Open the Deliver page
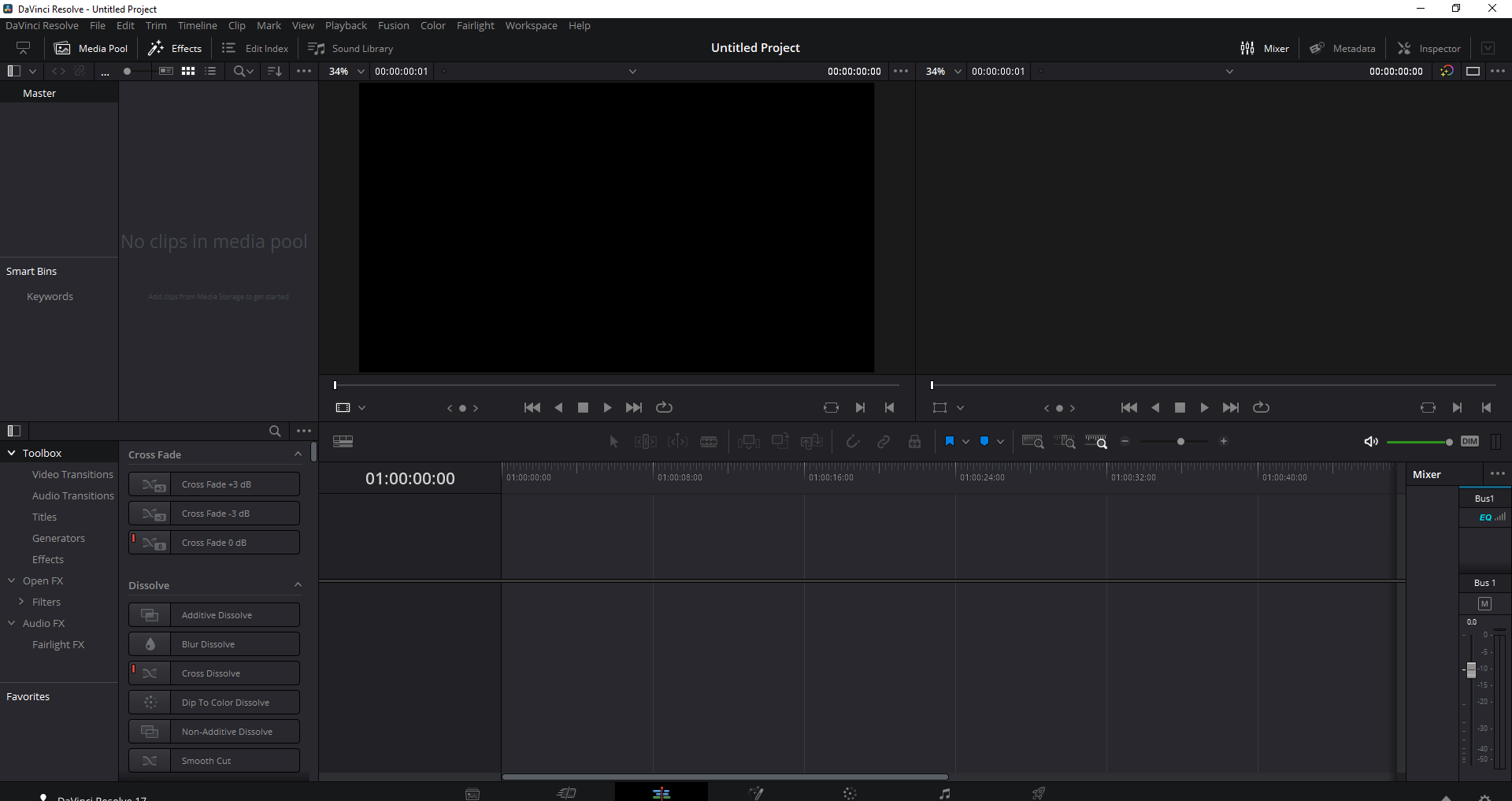The height and width of the screenshot is (801, 1512). coord(1038,792)
